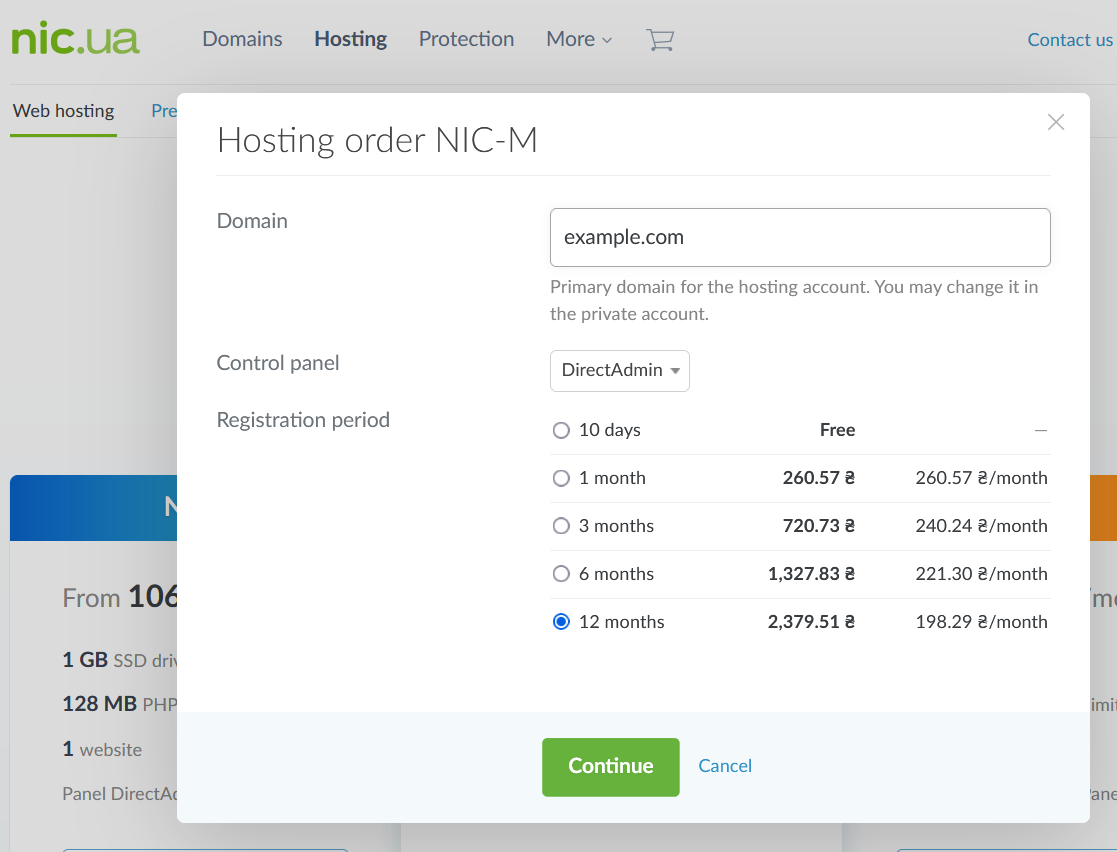
Task: Click the 12 months label text
Action: click(621, 622)
